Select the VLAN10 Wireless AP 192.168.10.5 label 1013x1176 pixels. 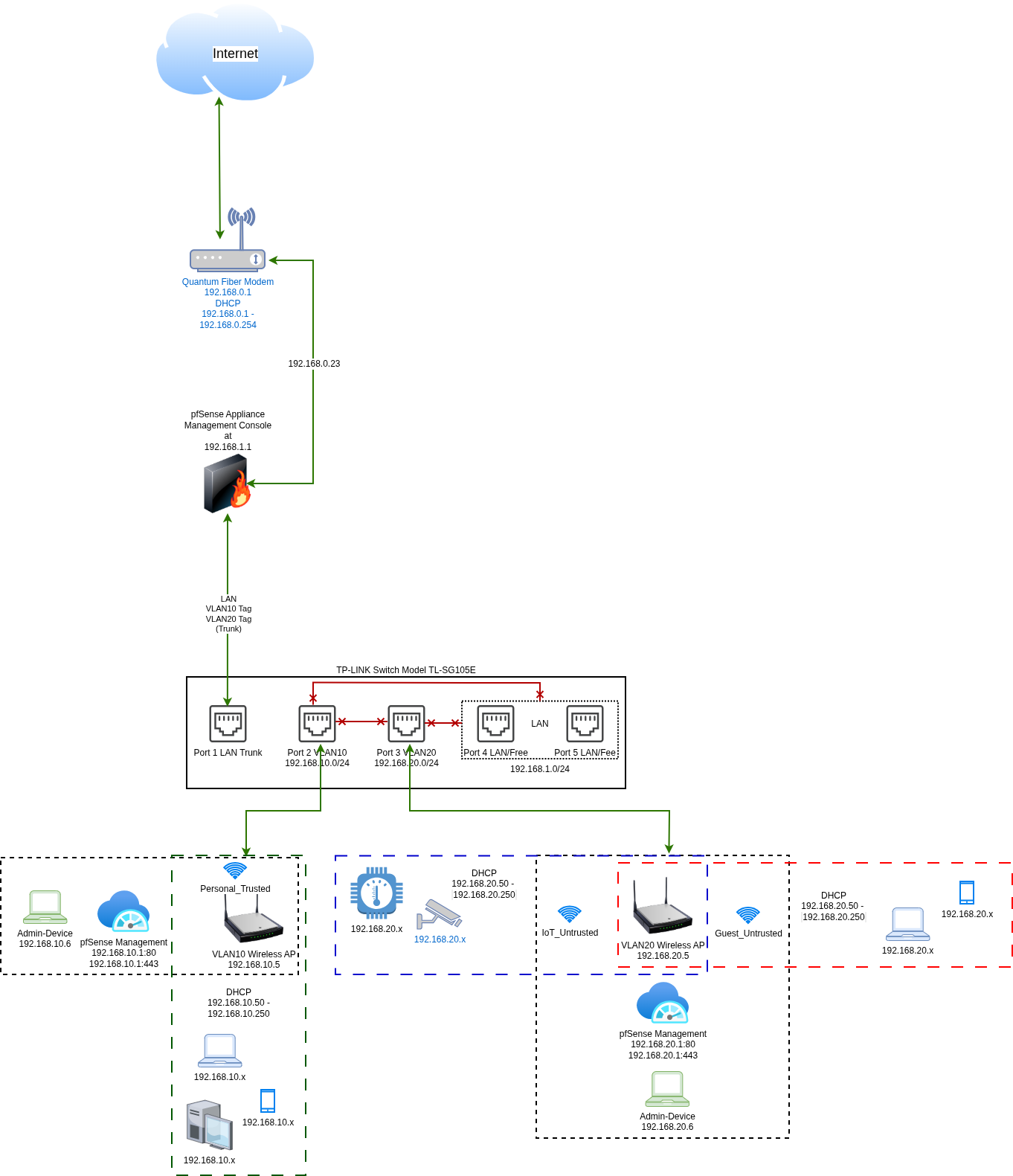254,960
